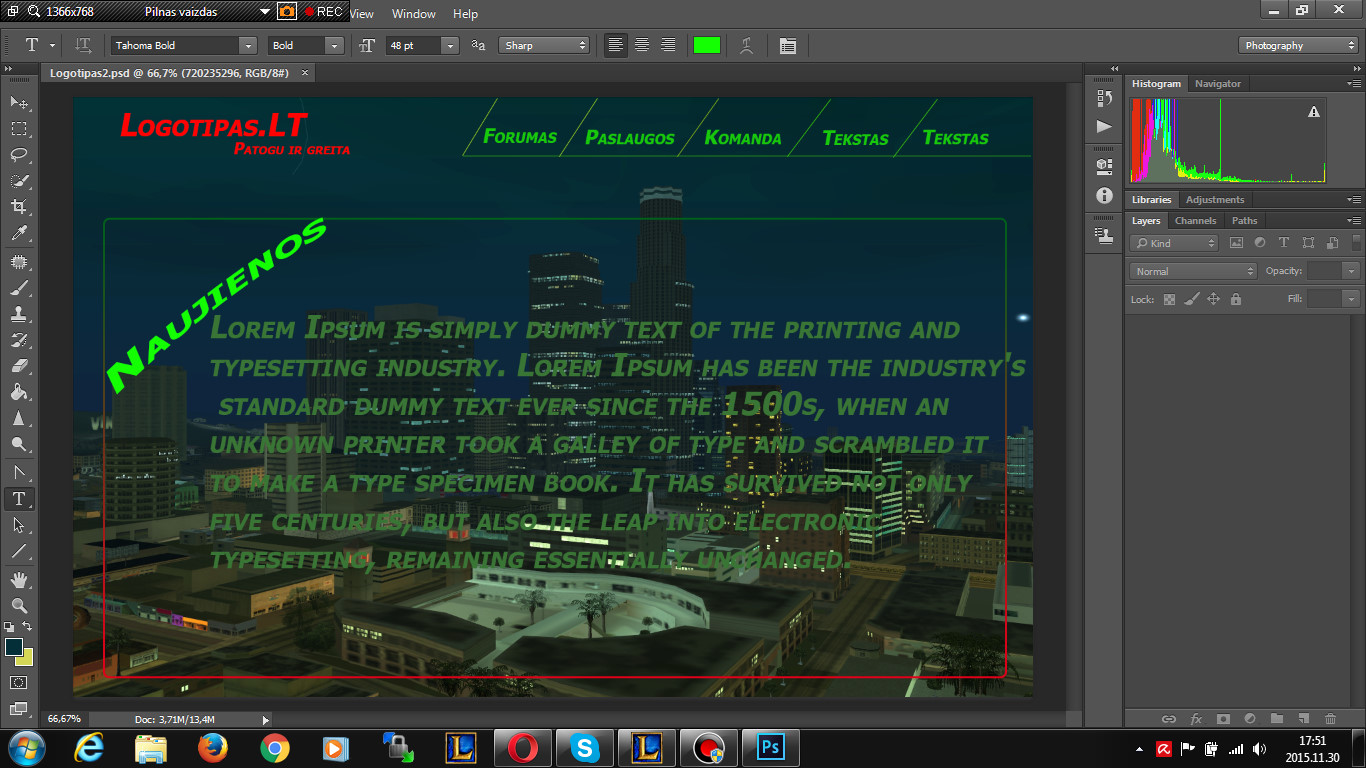Right align the text
This screenshot has height=768, width=1366.
click(668, 45)
